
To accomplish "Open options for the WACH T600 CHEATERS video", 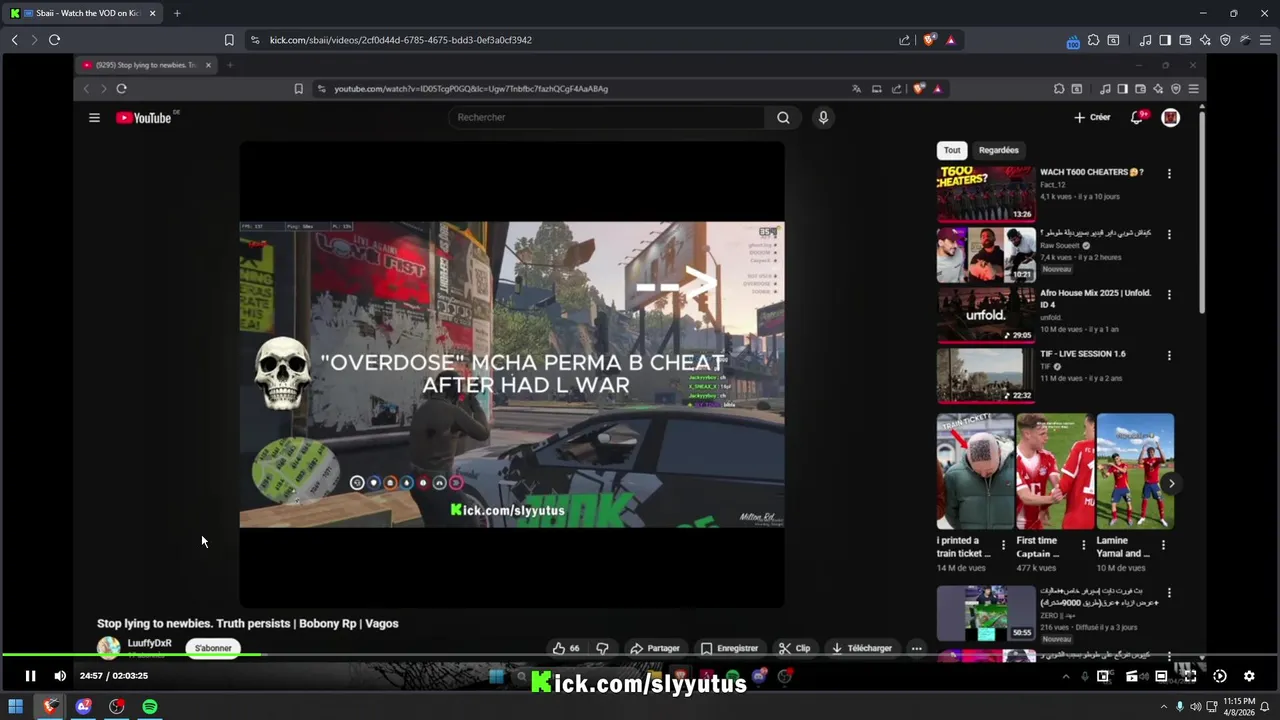I will click(1169, 173).
